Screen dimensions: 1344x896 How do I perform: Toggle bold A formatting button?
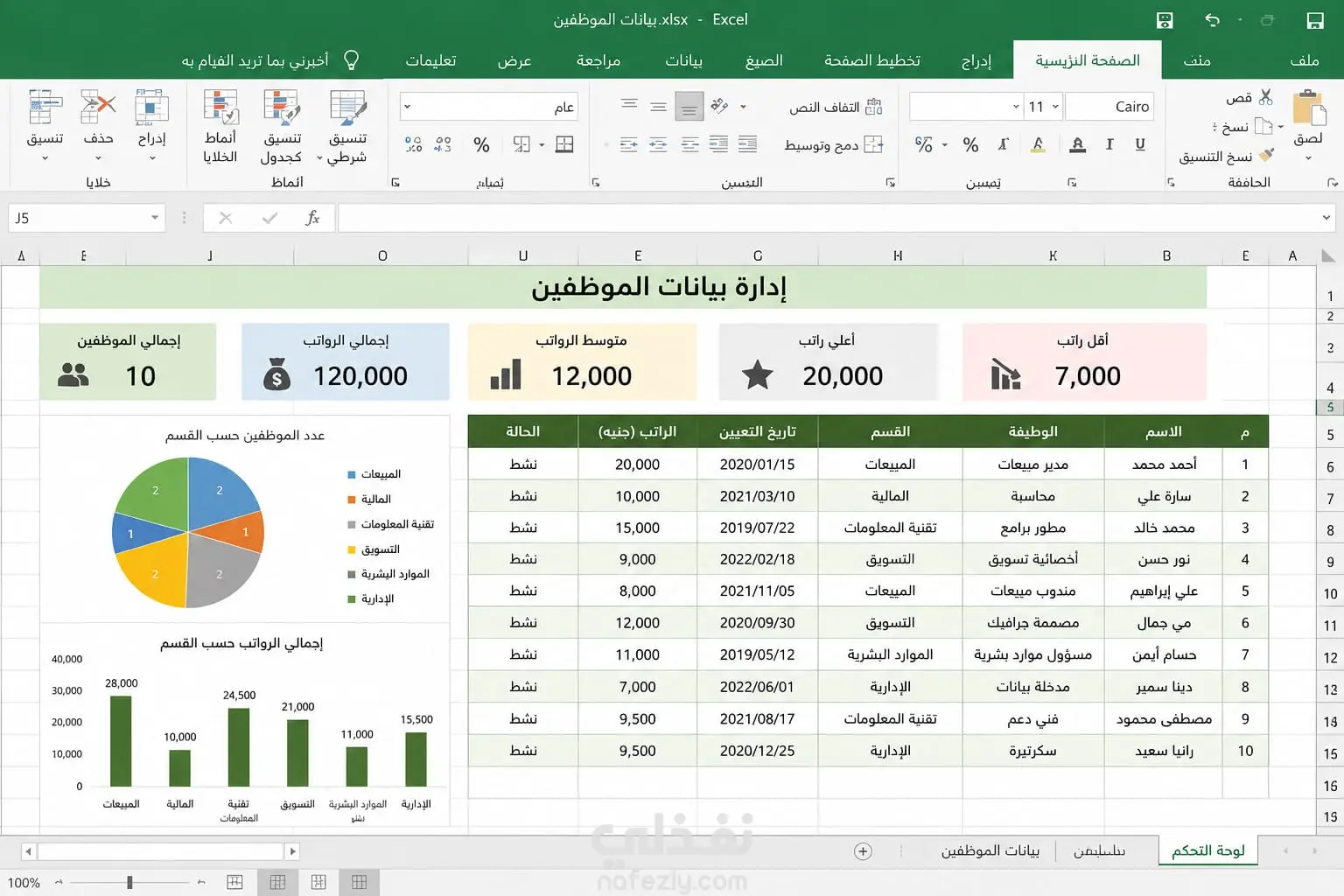1078,144
